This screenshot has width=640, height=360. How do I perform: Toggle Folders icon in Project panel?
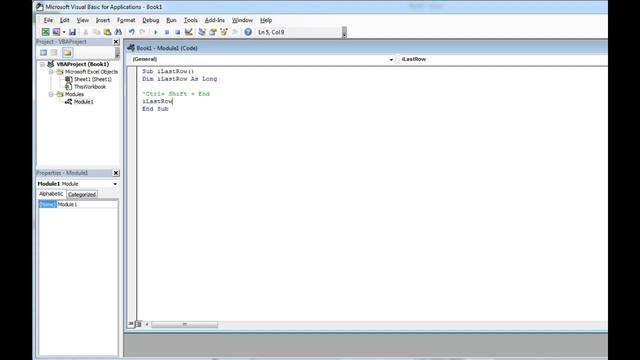point(67,53)
